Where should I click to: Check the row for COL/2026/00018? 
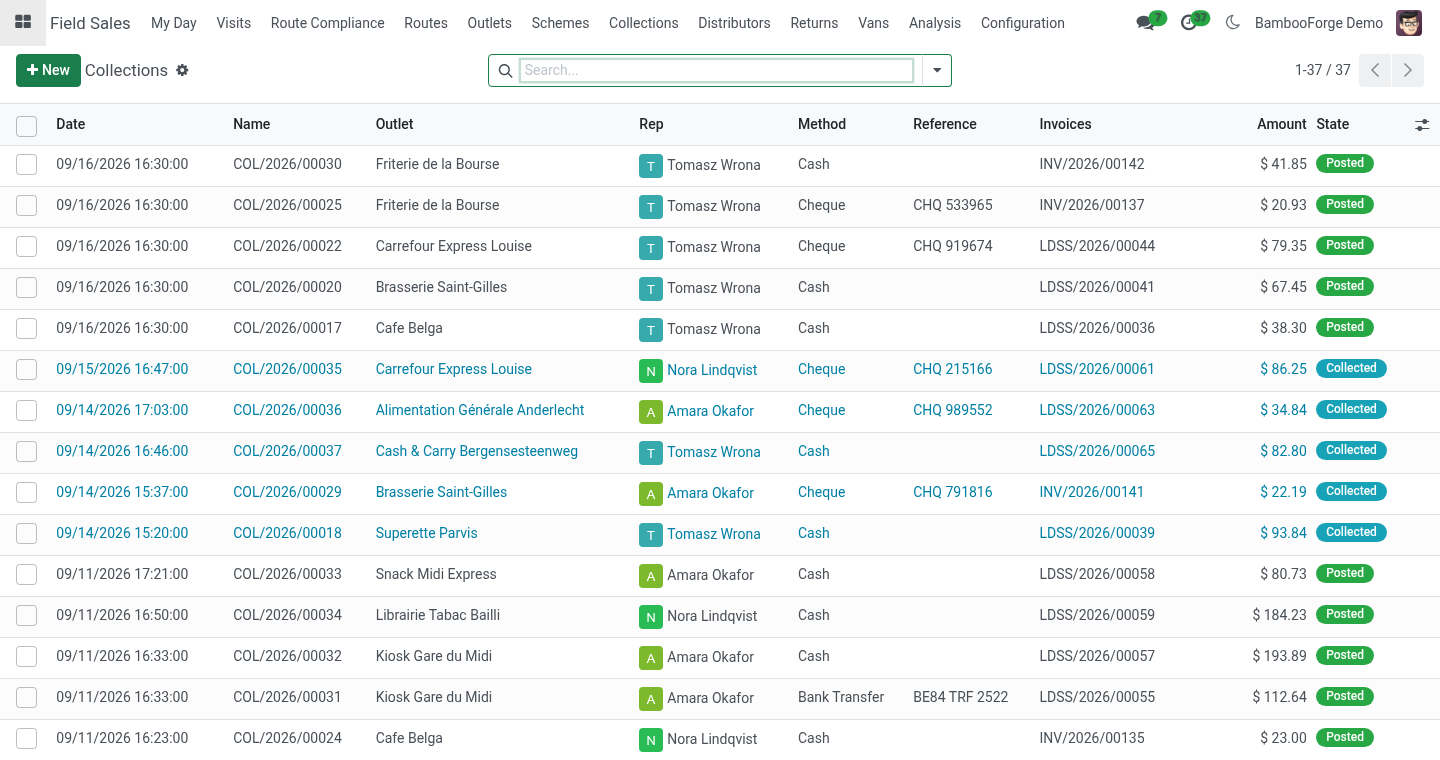point(27,534)
